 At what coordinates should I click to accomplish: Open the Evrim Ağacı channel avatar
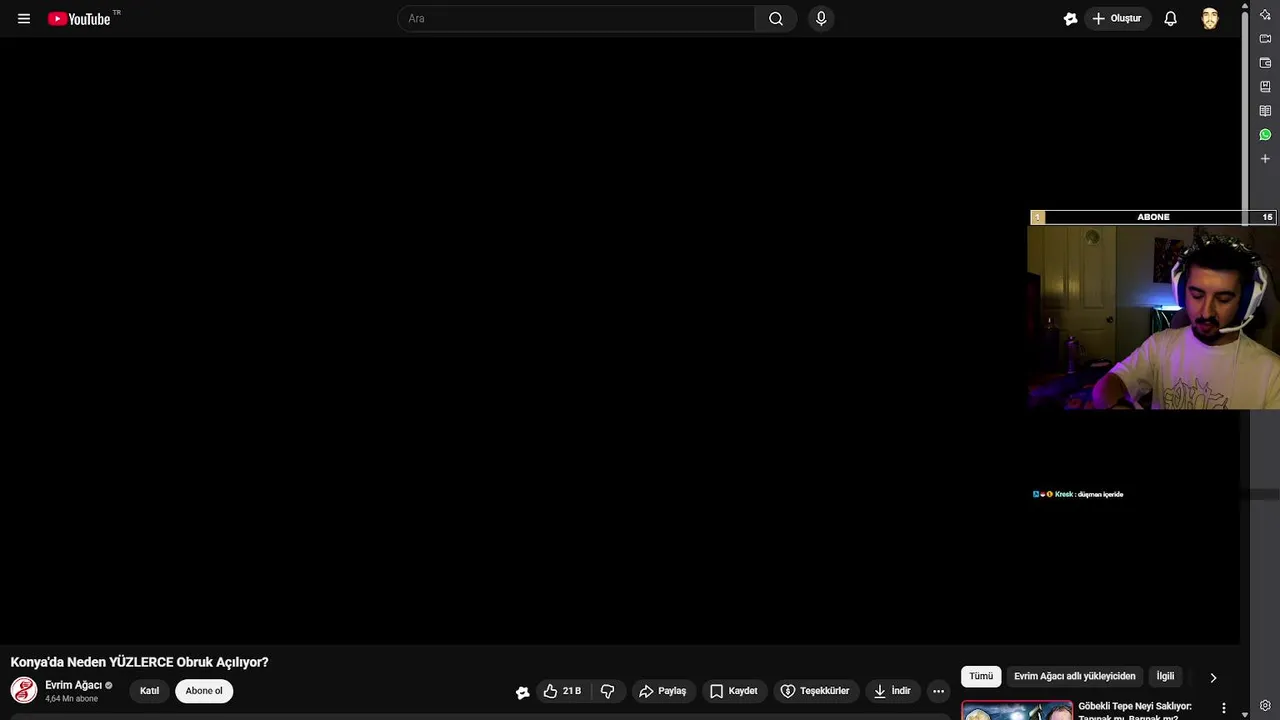24,690
